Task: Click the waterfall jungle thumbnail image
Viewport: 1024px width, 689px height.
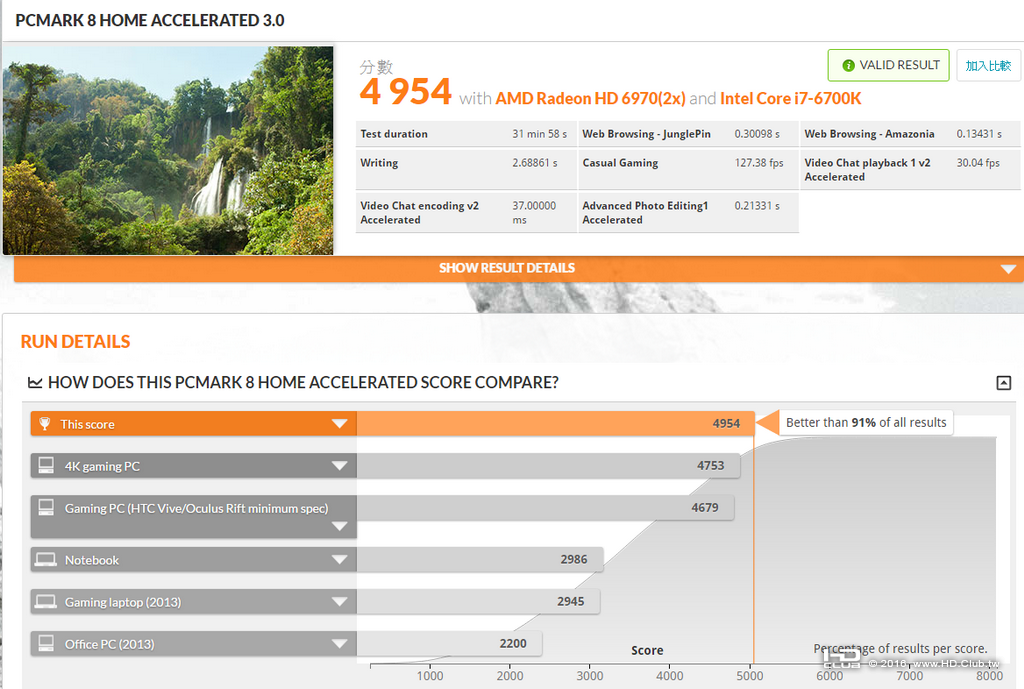Action: click(x=168, y=150)
